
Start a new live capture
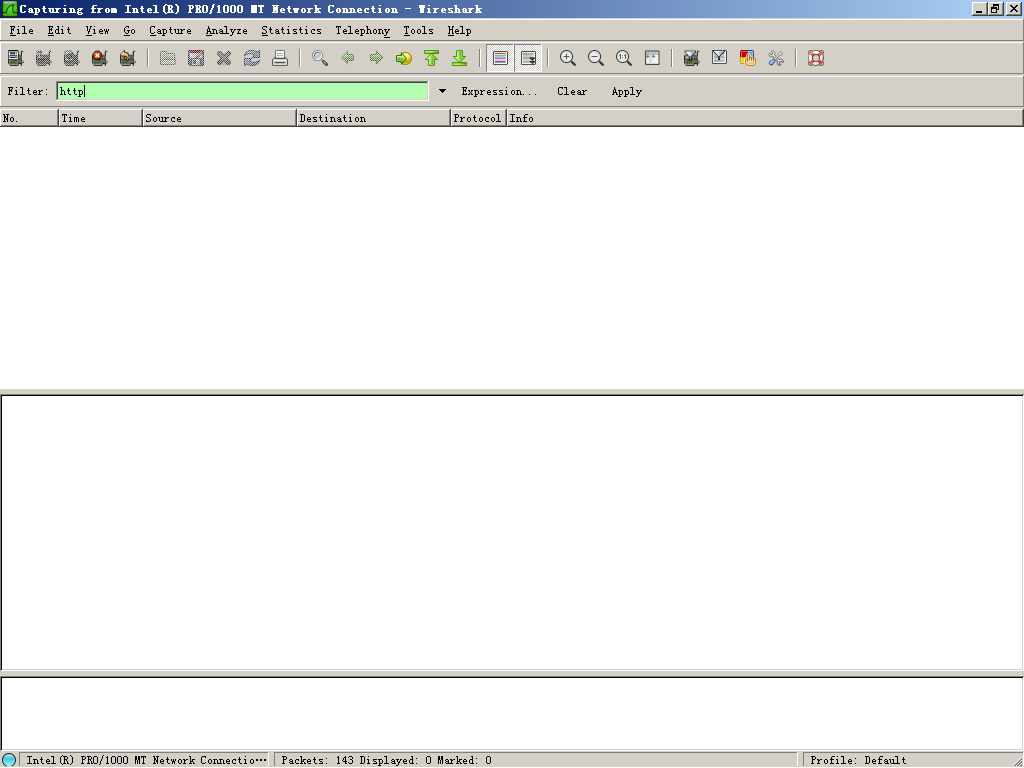tap(72, 58)
